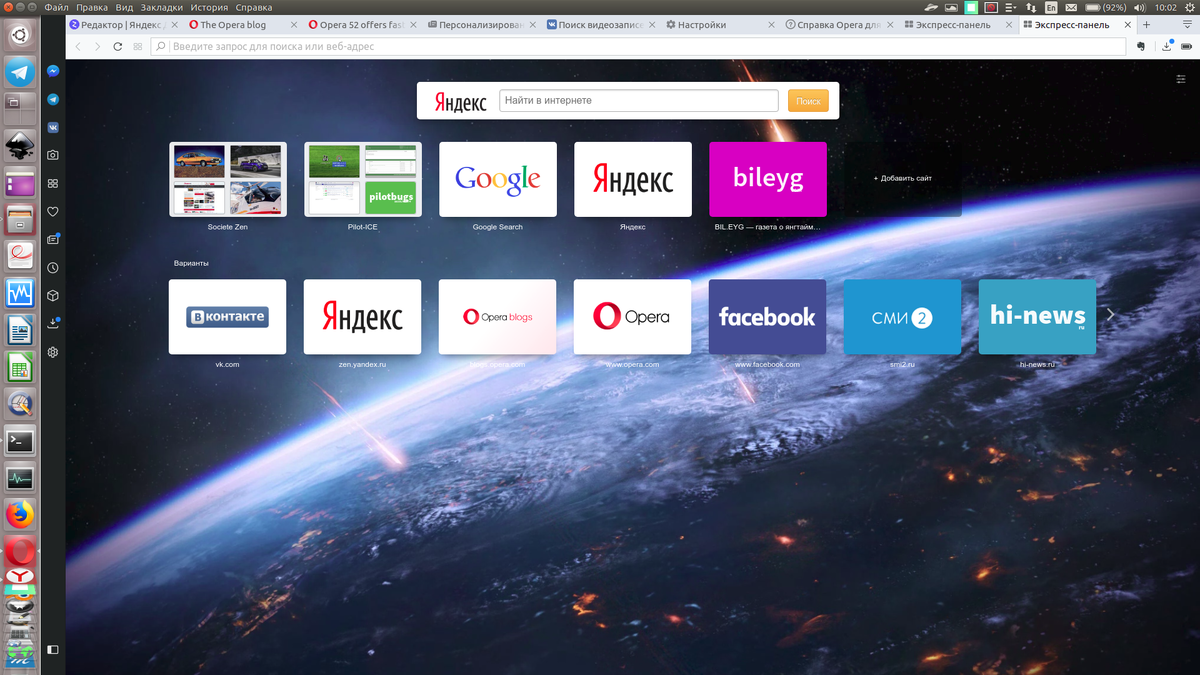The width and height of the screenshot is (1200, 675).
Task: Open Telegram messenger from the Opera sidebar
Action: (x=52, y=99)
